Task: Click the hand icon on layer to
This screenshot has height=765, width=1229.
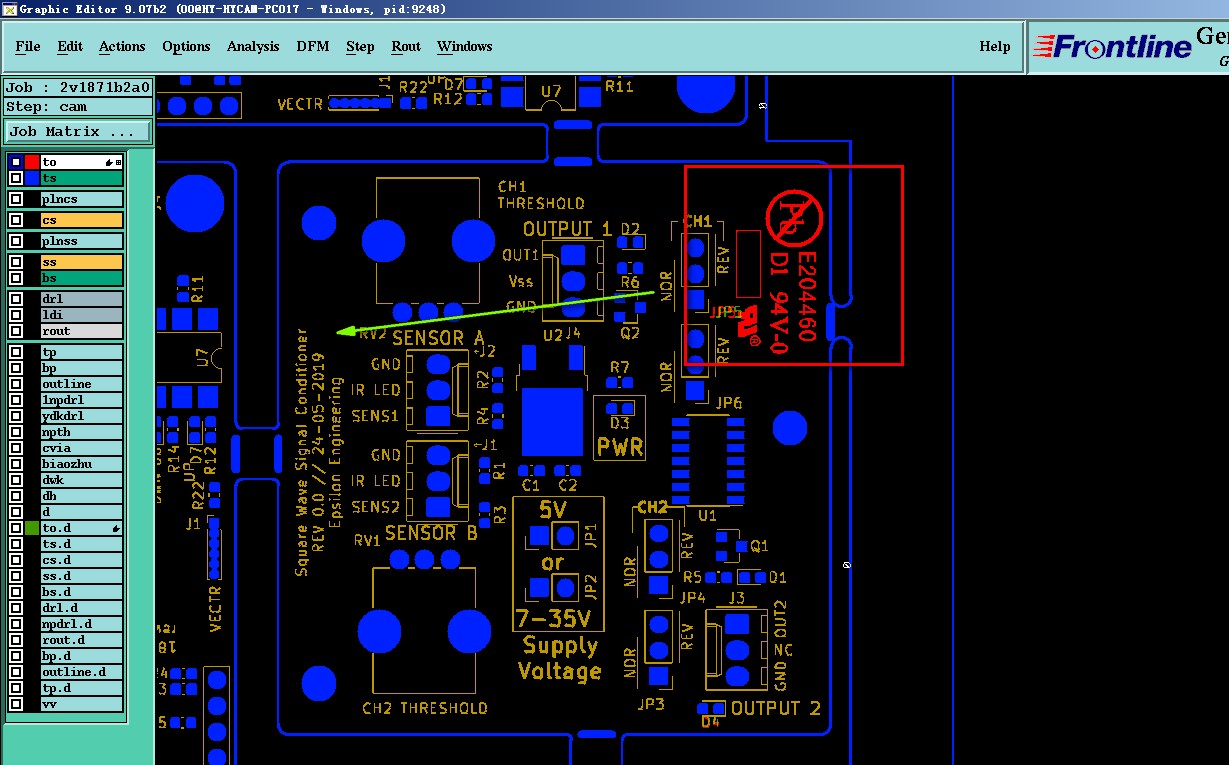Action: [107, 162]
